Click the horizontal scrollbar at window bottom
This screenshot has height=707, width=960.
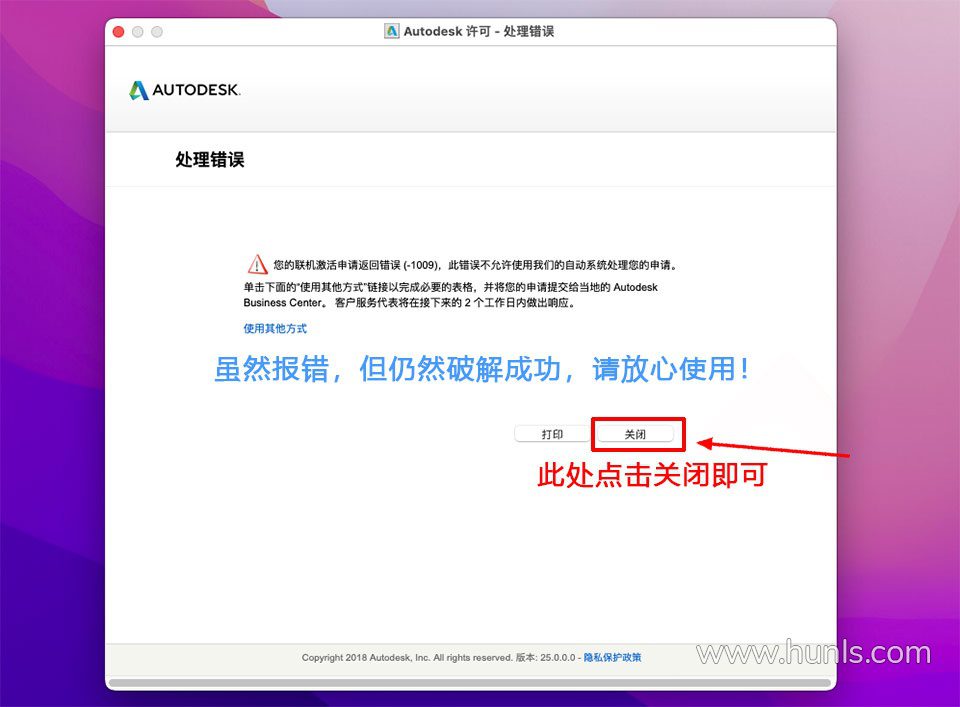470,683
